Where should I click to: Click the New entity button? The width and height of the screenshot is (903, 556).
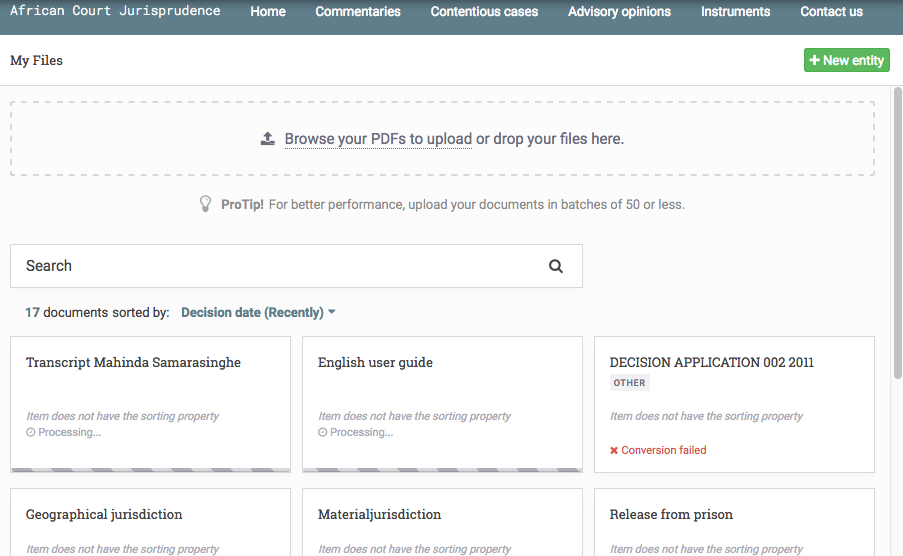847,60
